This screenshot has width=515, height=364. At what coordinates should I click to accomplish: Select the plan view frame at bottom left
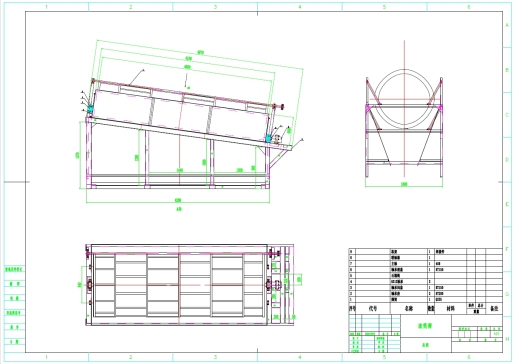[189, 285]
